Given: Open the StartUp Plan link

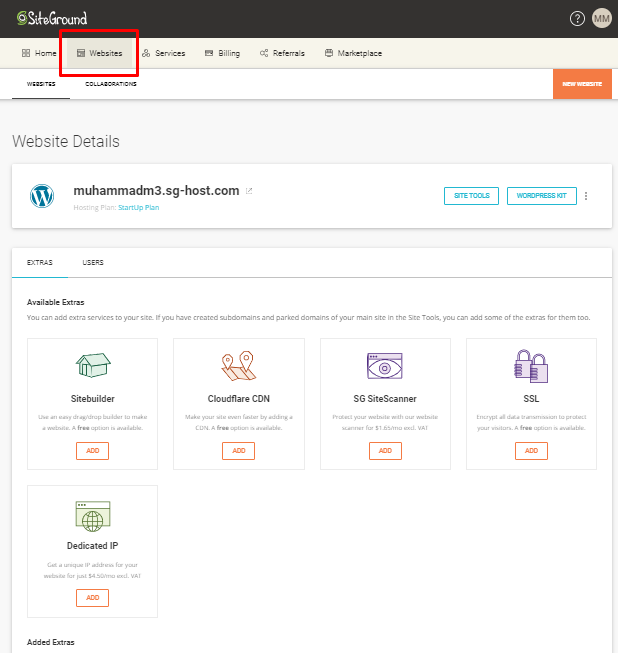Looking at the screenshot, I should coord(138,207).
